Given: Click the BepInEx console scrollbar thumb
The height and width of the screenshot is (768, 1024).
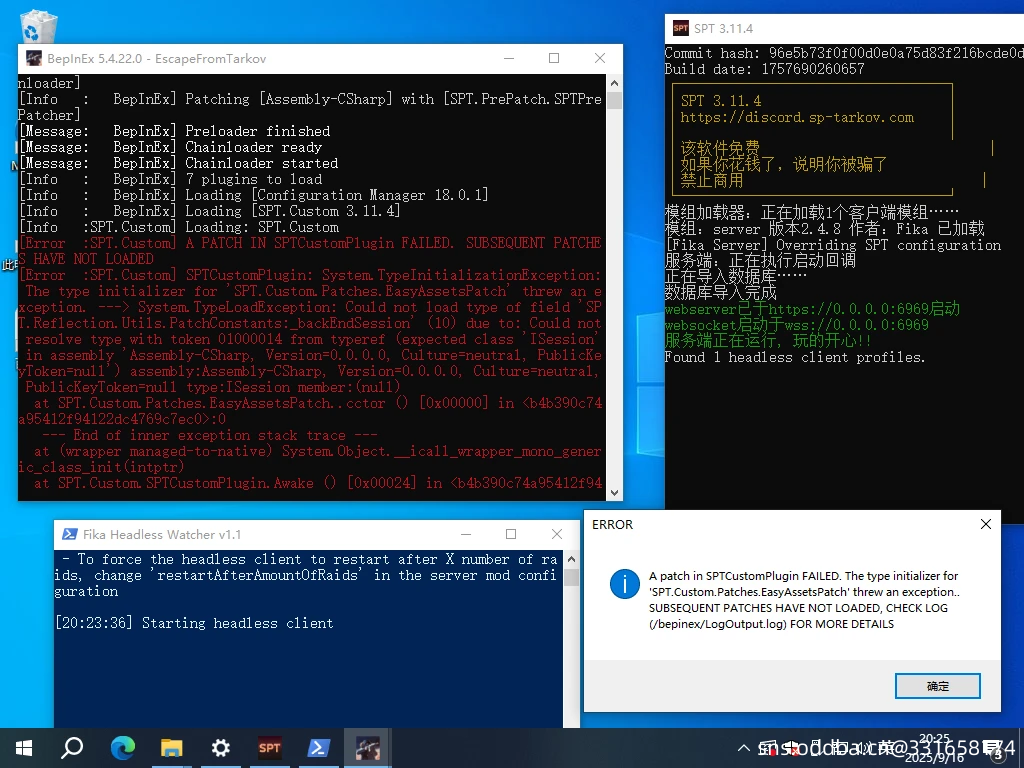Looking at the screenshot, I should click(614, 100).
